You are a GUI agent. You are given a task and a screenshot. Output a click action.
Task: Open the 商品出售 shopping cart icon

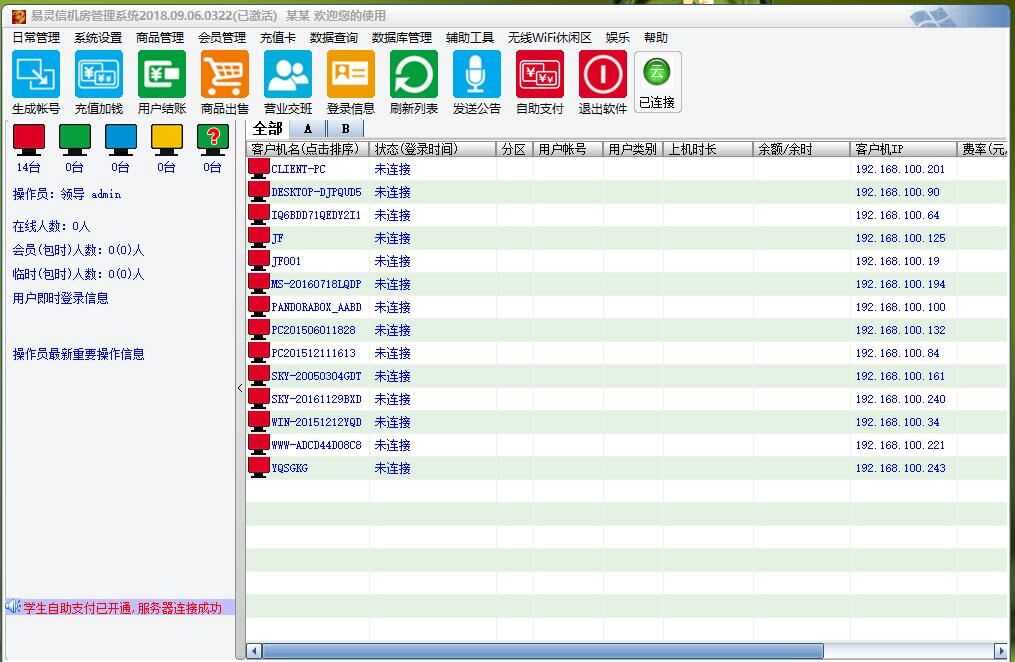225,74
